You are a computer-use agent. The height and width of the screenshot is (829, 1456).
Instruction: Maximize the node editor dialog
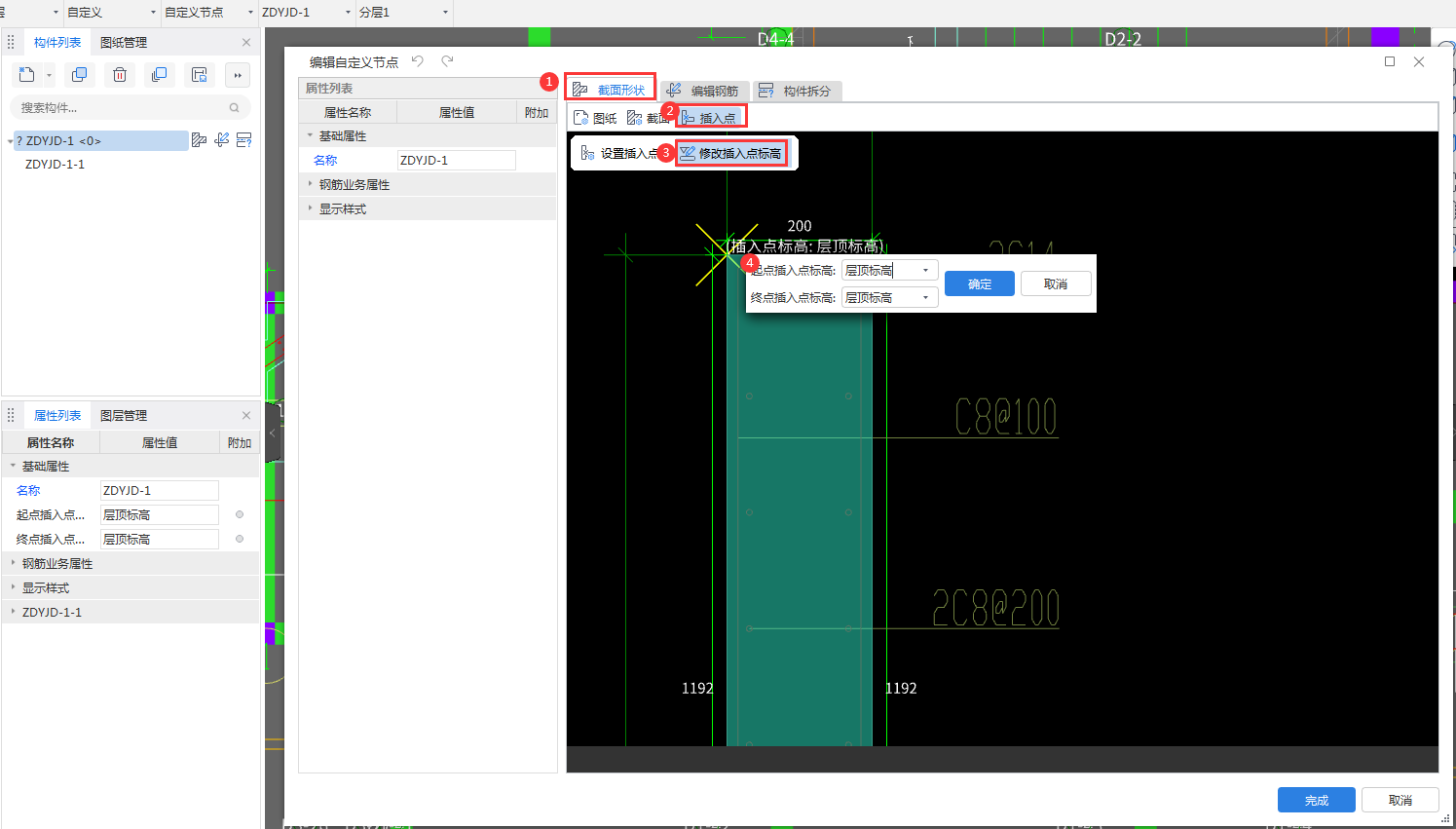1390,61
